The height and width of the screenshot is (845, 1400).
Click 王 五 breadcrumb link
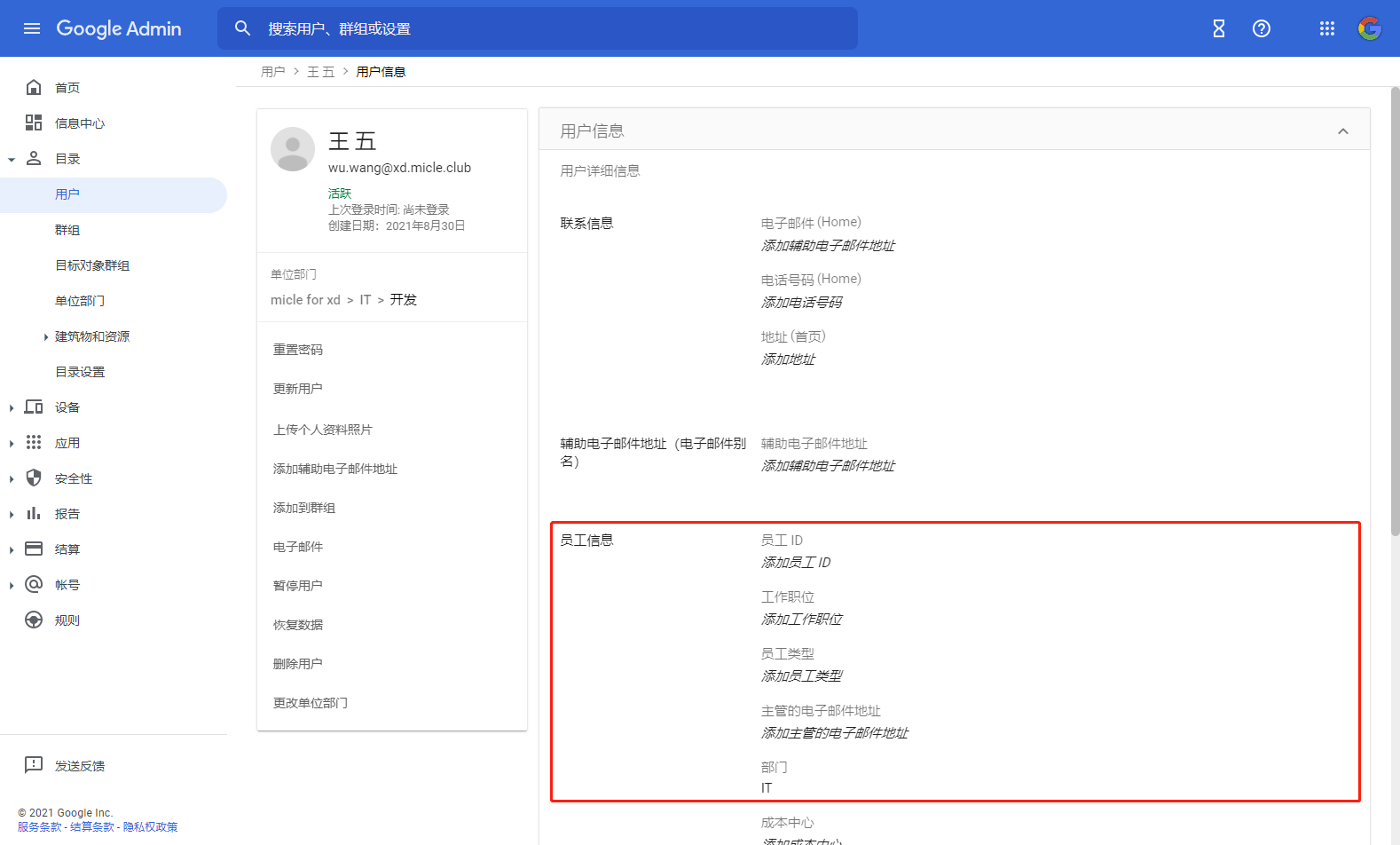coord(321,72)
